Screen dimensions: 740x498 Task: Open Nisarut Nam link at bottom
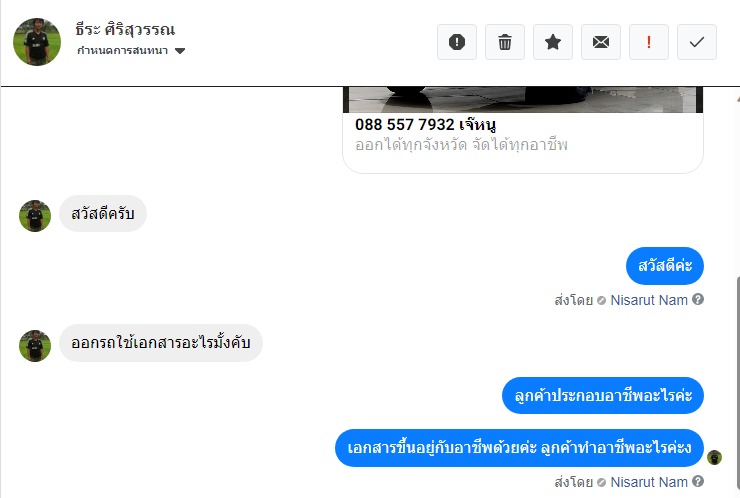point(649,482)
